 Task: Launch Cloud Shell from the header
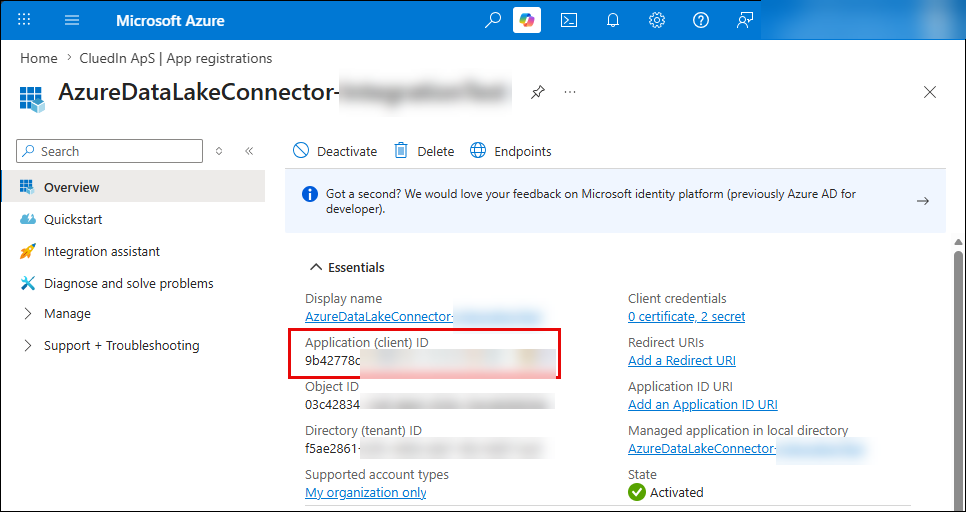coord(569,20)
